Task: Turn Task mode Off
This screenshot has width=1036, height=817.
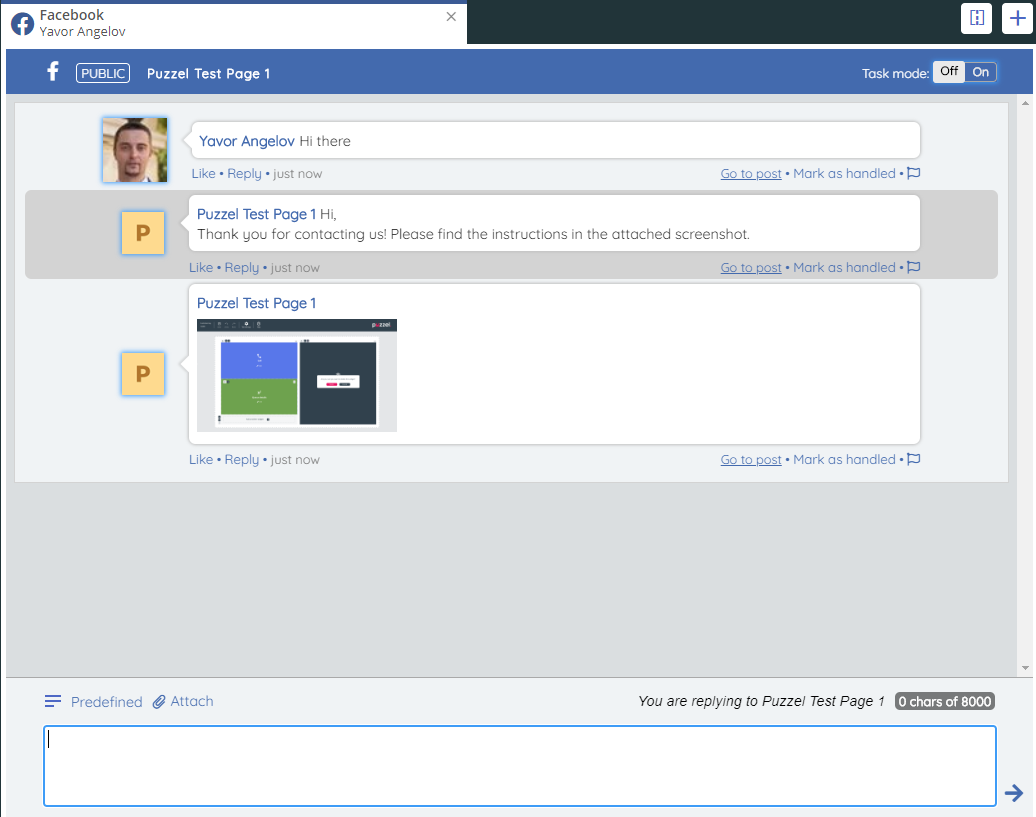Action: [949, 72]
